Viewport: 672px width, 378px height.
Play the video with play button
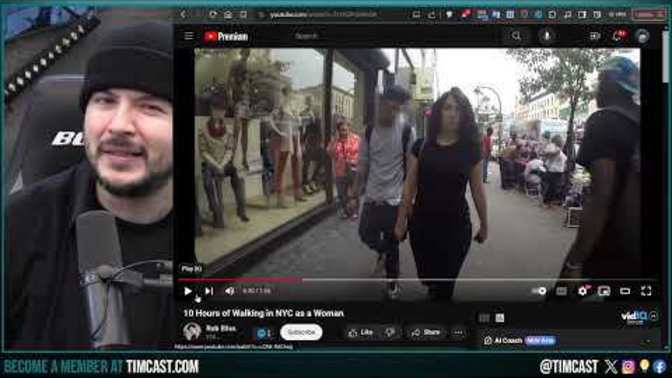pos(188,291)
